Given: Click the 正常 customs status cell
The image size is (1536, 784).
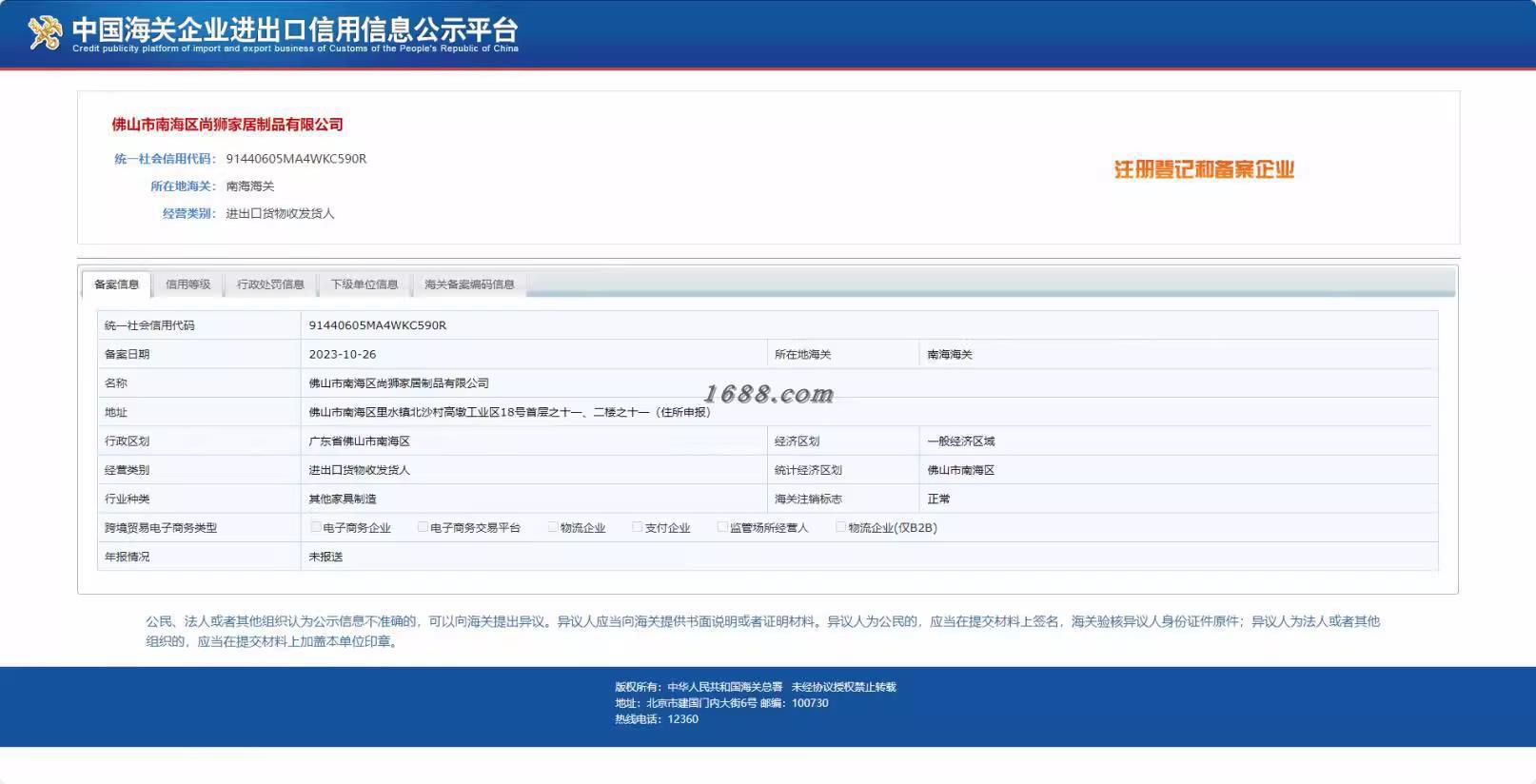Looking at the screenshot, I should pyautogui.click(x=938, y=499).
